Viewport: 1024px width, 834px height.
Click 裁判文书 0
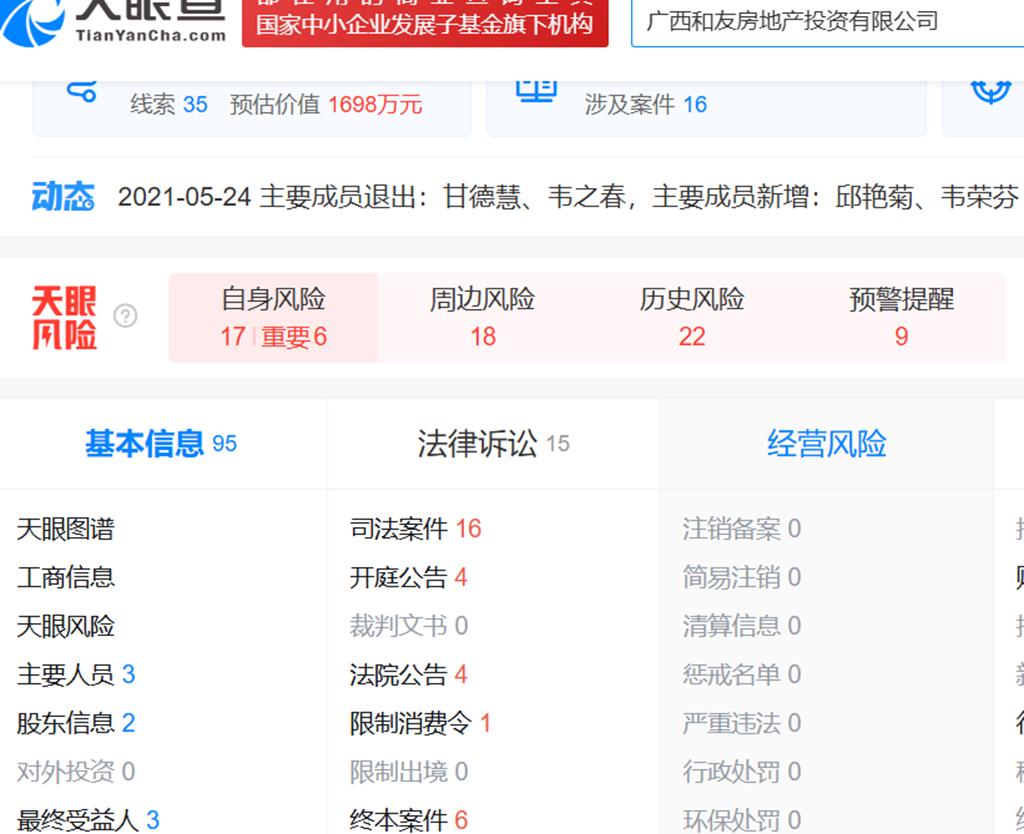pos(409,626)
